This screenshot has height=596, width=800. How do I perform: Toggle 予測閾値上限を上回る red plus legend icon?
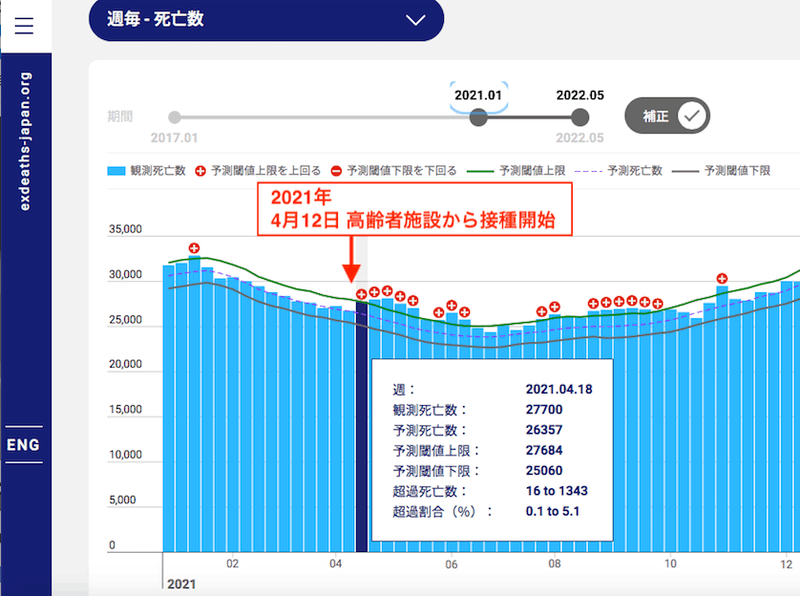click(201, 171)
